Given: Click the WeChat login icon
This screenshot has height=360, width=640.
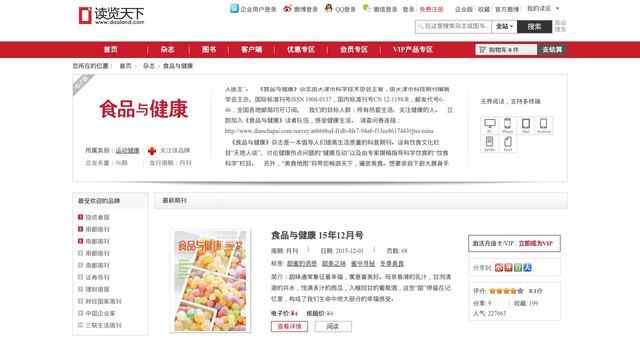Looking at the screenshot, I should (366, 8).
